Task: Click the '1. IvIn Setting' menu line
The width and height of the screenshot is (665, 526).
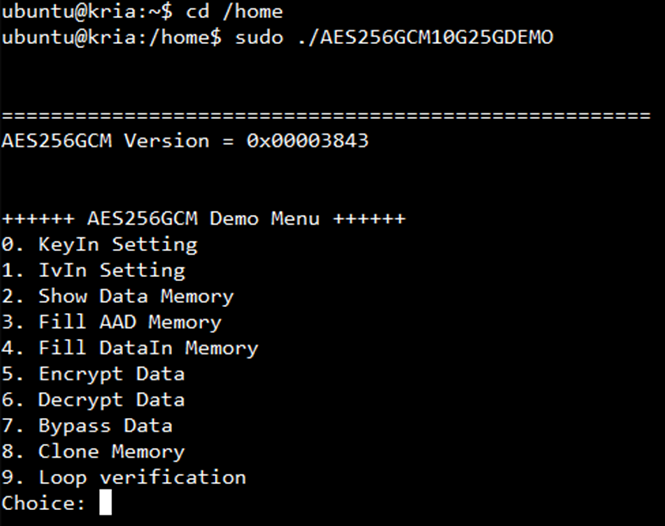Action: [x=93, y=271]
